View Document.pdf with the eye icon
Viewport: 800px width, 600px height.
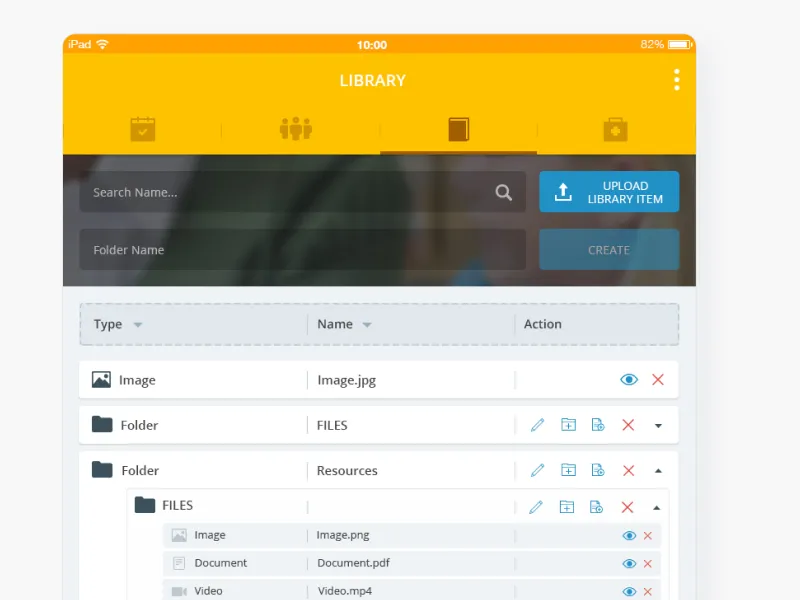point(629,564)
